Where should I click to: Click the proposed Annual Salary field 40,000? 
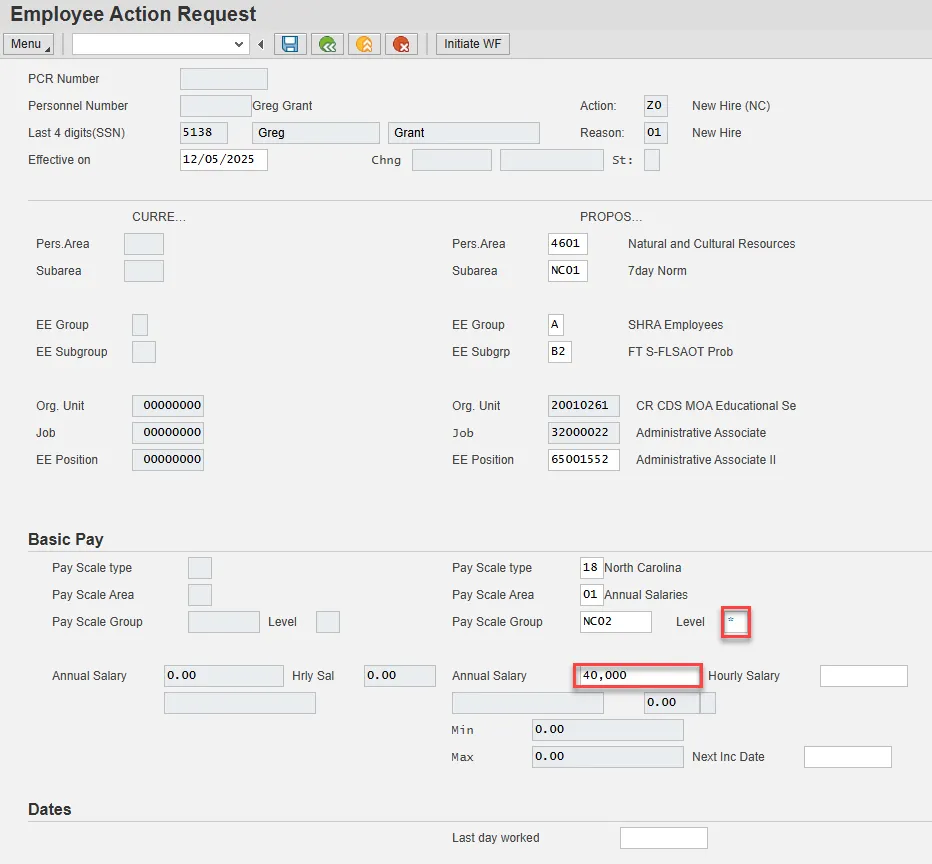(637, 676)
